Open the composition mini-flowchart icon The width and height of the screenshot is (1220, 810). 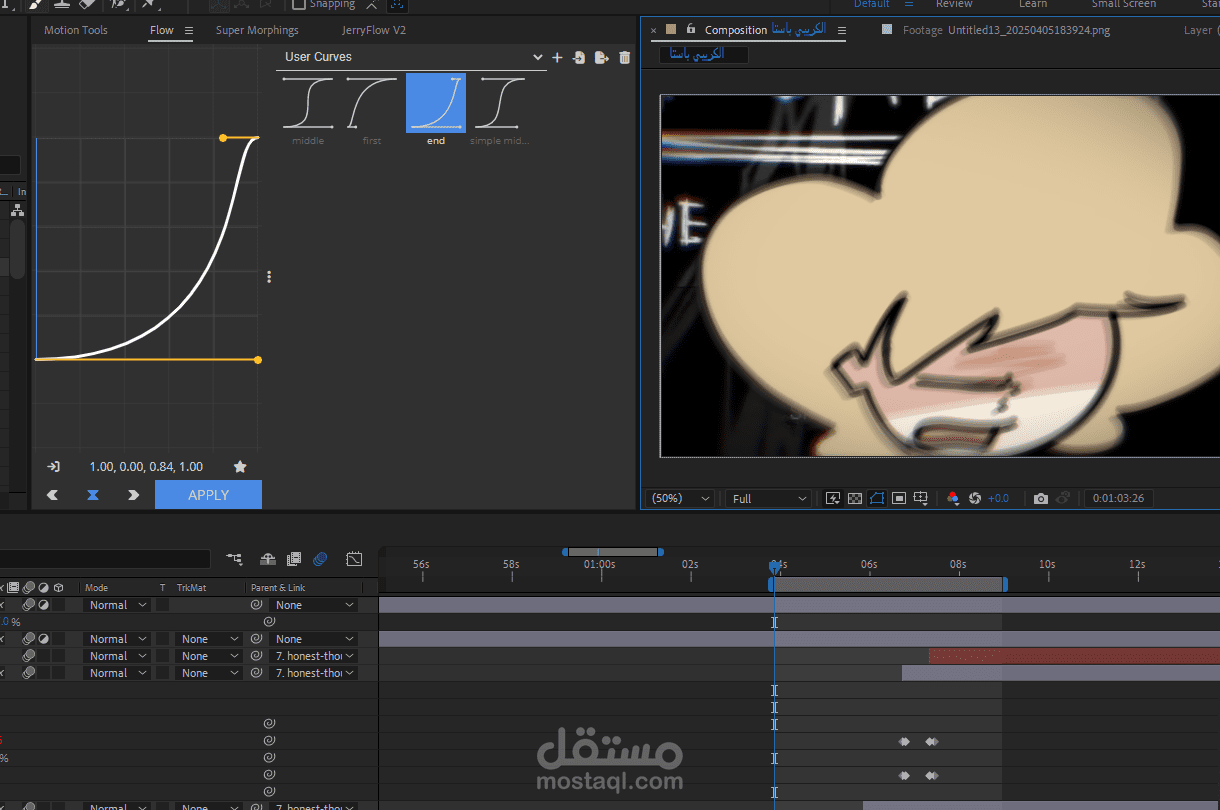[x=234, y=559]
